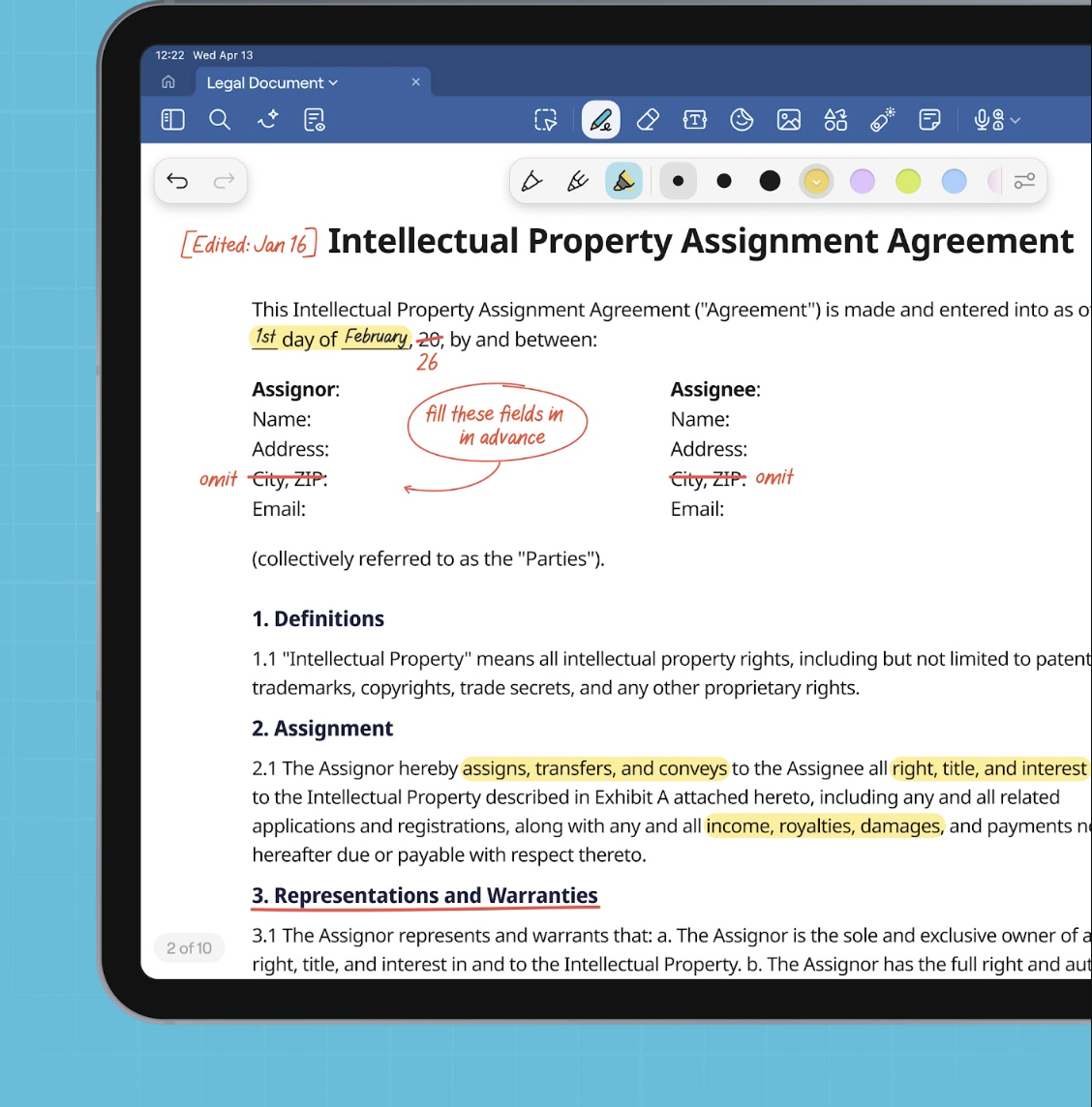Tap the 'fill these fields in advance' annotation
Image resolution: width=1092 pixels, height=1107 pixels.
[x=497, y=424]
